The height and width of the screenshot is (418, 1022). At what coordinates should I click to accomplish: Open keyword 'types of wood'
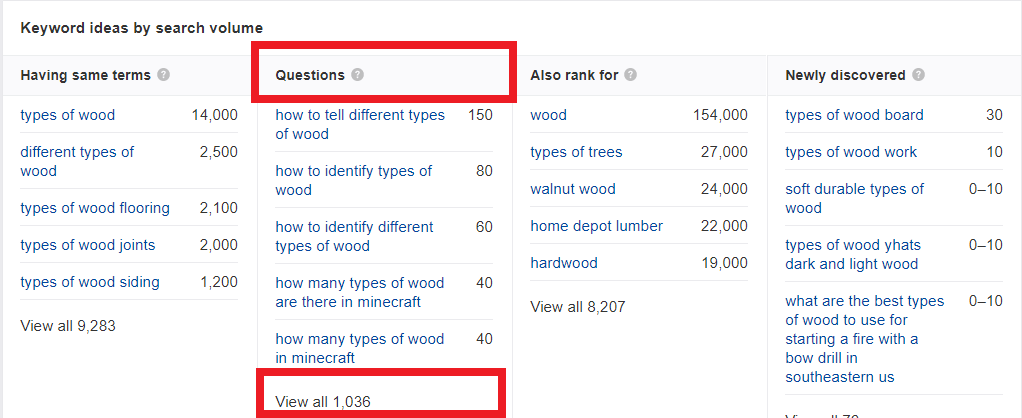click(x=68, y=115)
